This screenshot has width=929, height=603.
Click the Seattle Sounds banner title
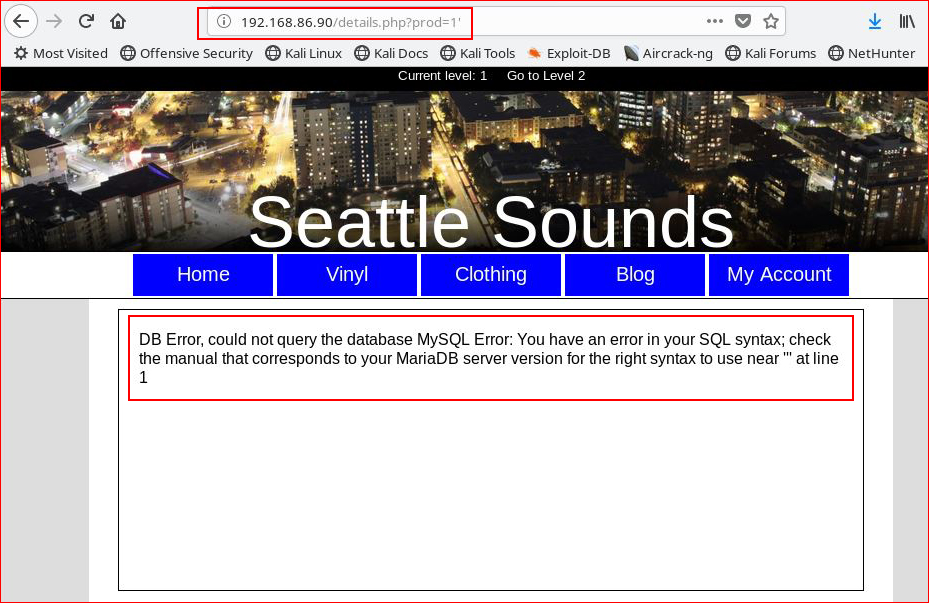coord(491,222)
